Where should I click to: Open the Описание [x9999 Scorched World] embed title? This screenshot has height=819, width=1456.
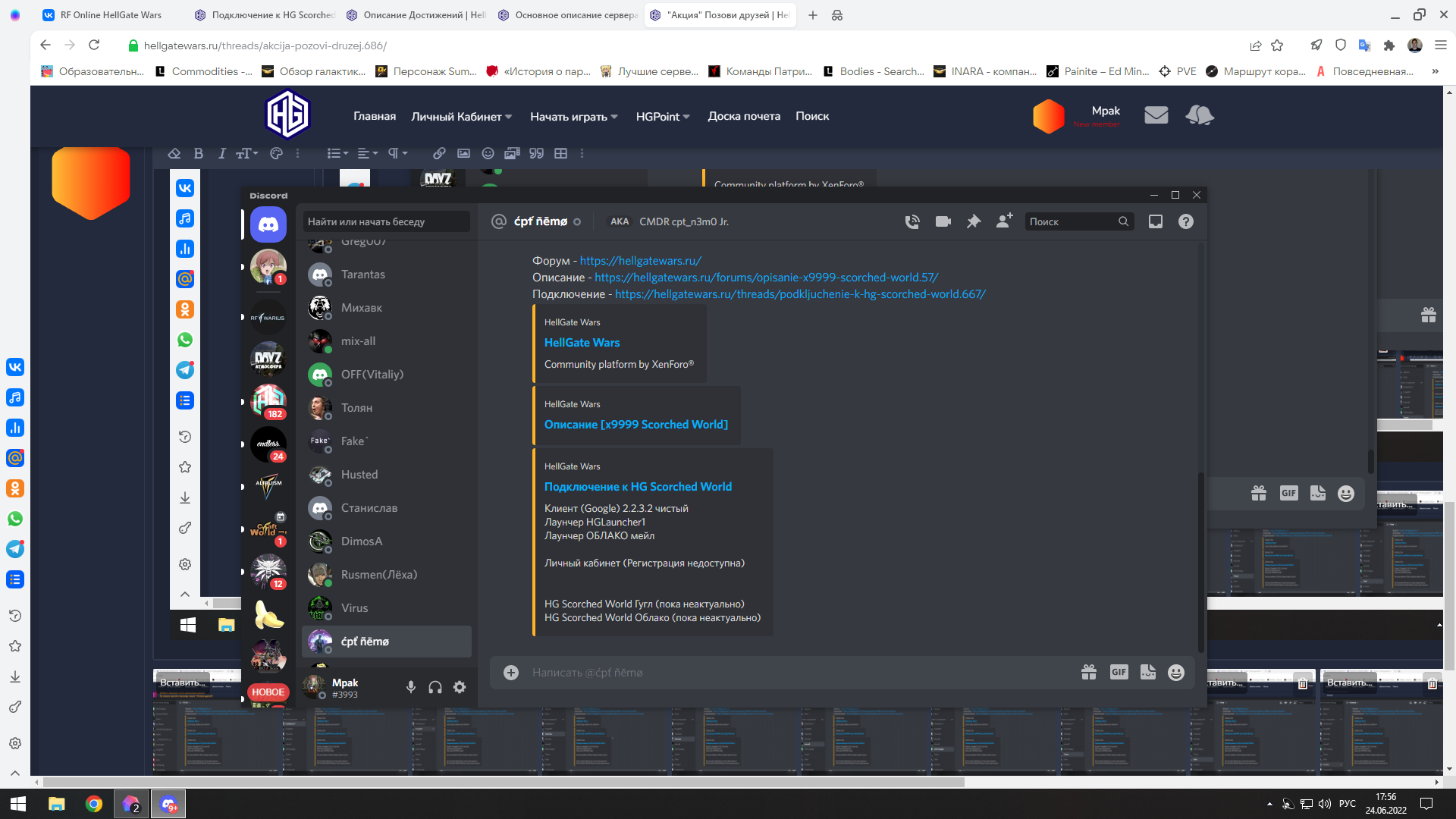click(636, 425)
